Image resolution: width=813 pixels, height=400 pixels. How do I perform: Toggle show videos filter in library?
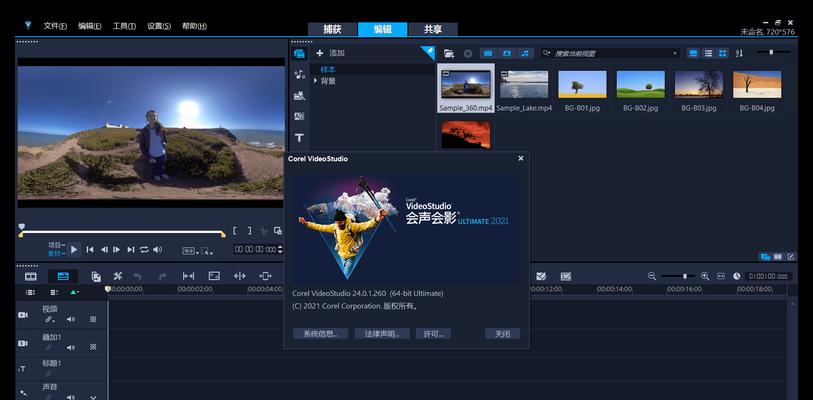pos(488,53)
